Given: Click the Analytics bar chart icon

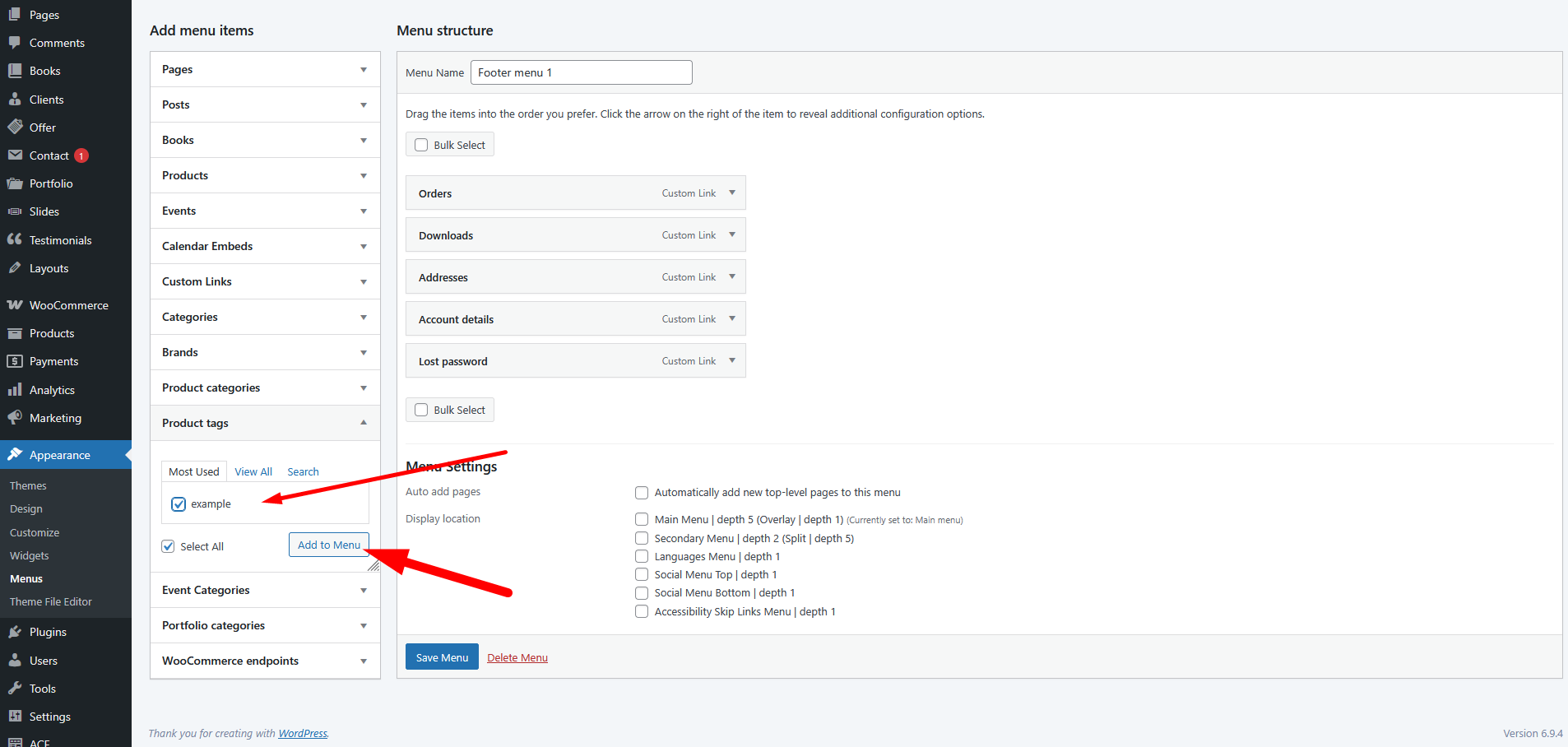Looking at the screenshot, I should (x=15, y=390).
